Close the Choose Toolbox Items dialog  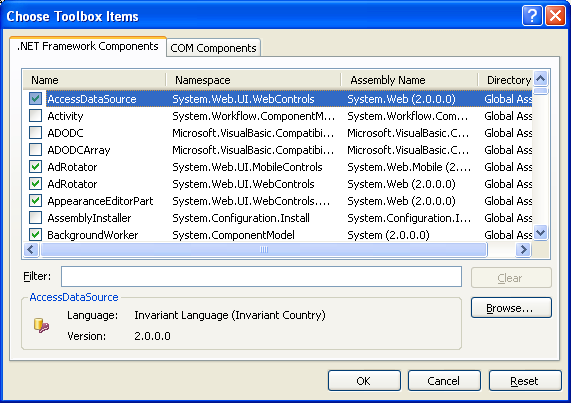pyautogui.click(x=555, y=16)
